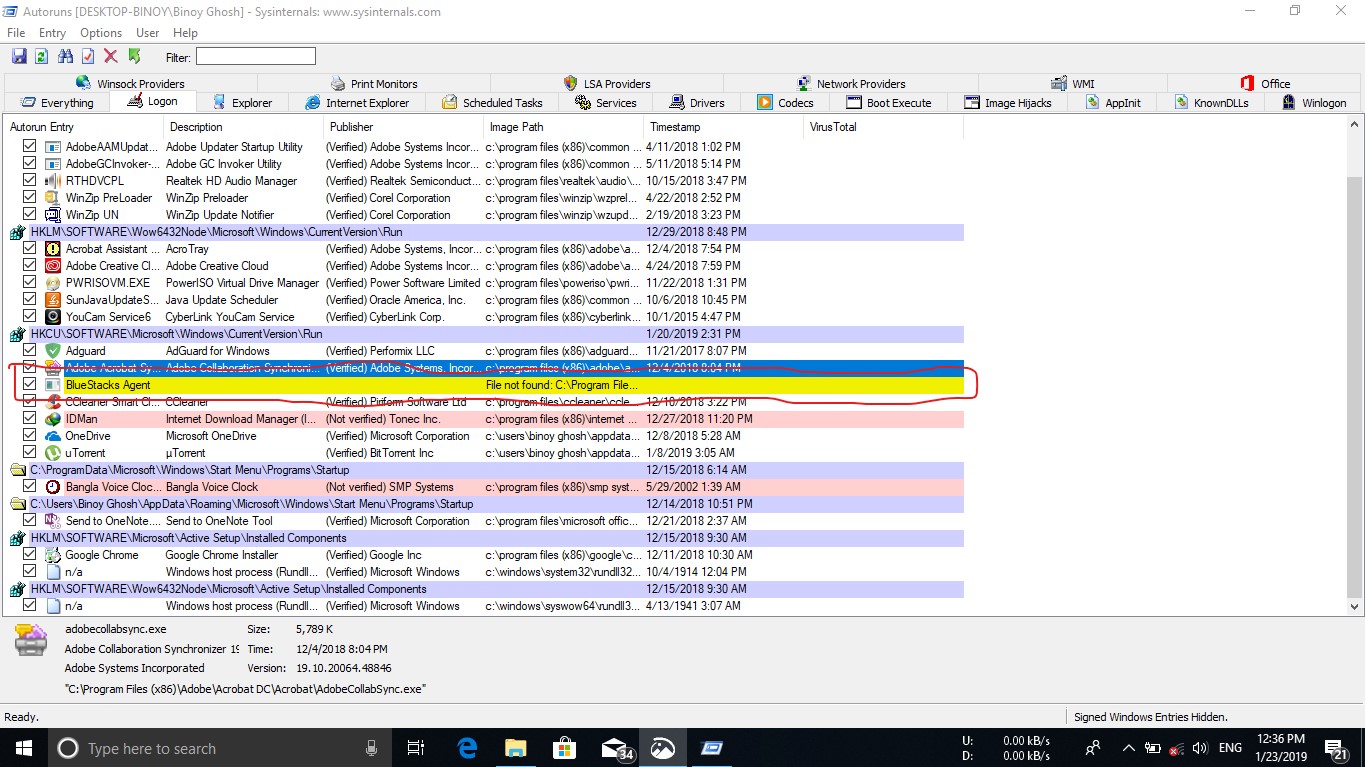This screenshot has width=1365, height=767.
Task: Open the Boot Execute tab
Action: tap(889, 103)
